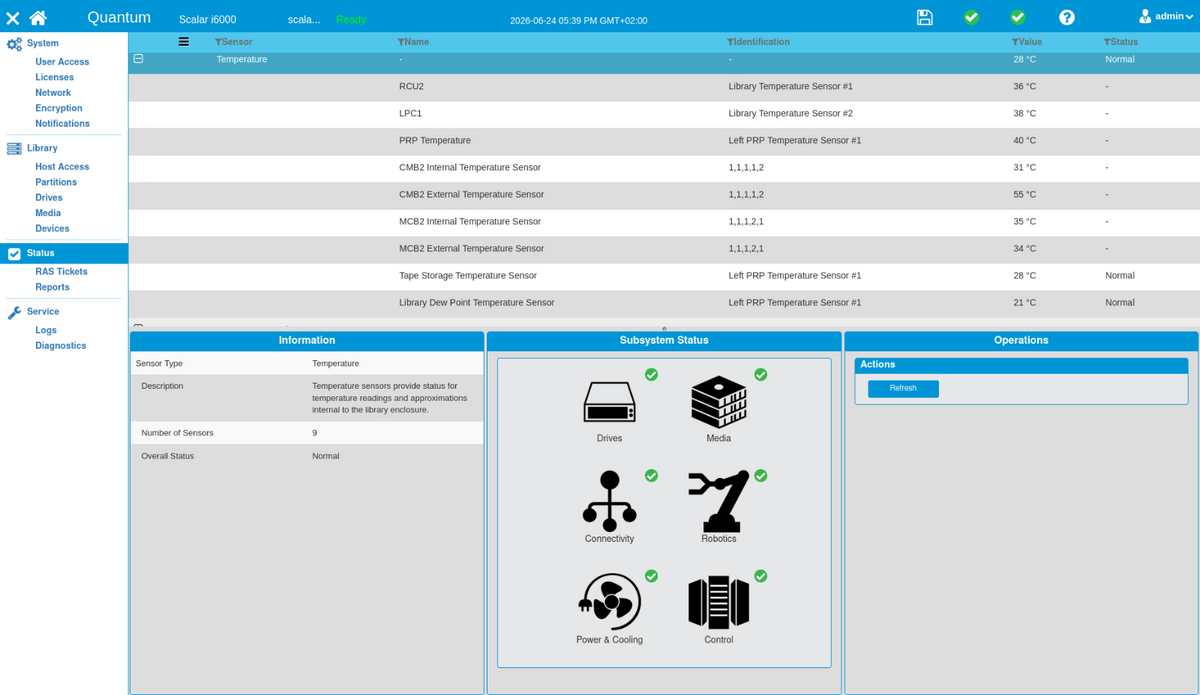Select Library Dew Point Temperature Sensor row
The height and width of the screenshot is (695, 1200).
[x=664, y=303]
